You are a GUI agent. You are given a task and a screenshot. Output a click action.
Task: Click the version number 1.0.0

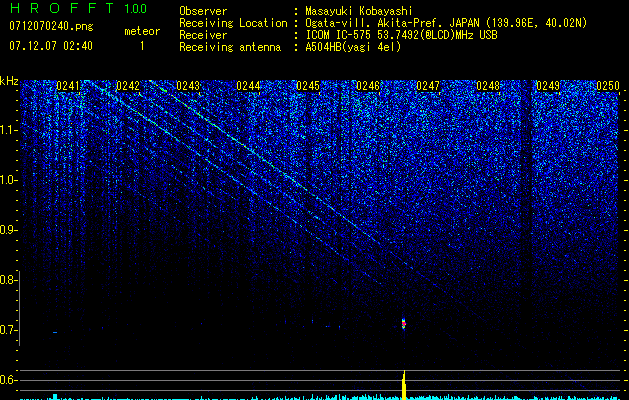click(136, 9)
